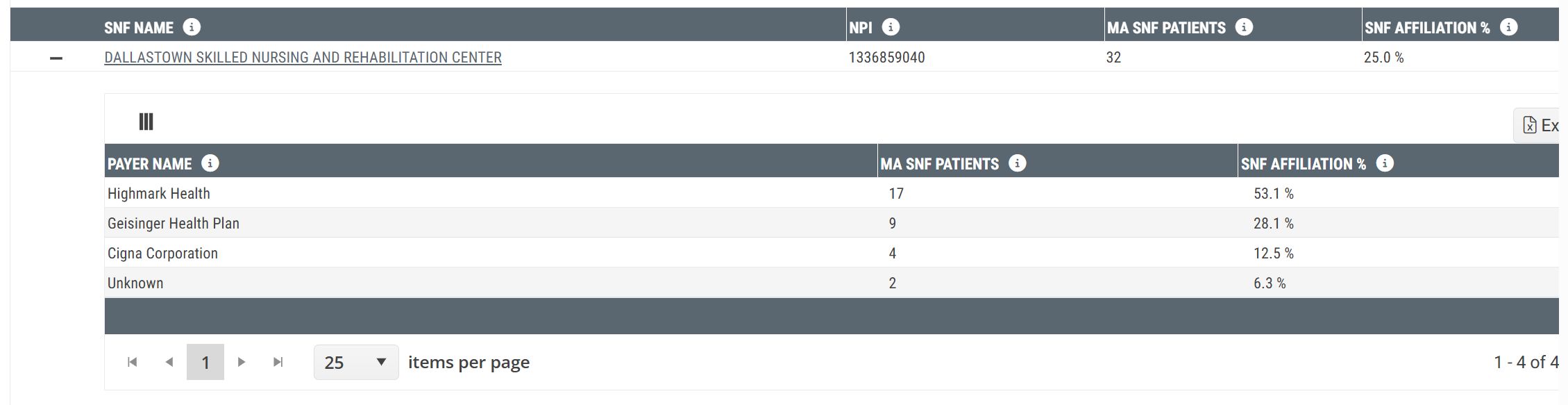Sort by SNF NAME column header
This screenshot has height=405, width=1568.
tap(139, 28)
